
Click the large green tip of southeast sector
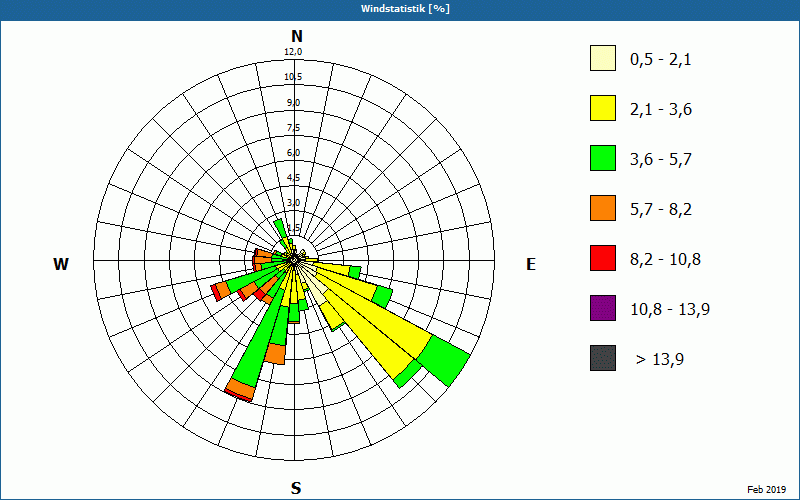[x=444, y=360]
